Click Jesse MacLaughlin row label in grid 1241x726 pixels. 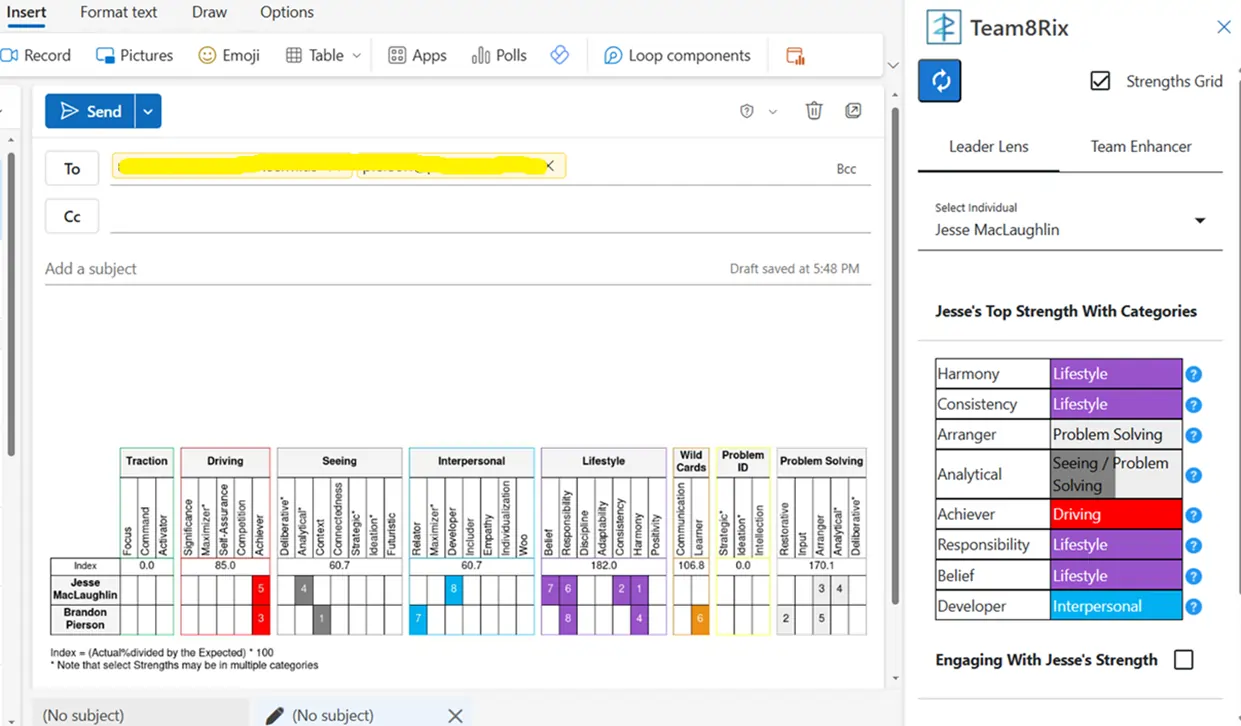pyautogui.click(x=85, y=589)
